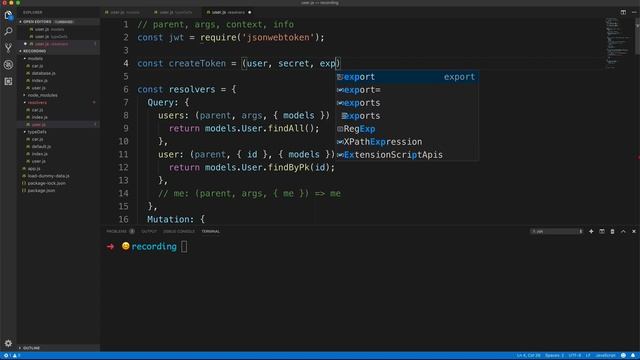Close the terminal panel with X

tap(634, 231)
